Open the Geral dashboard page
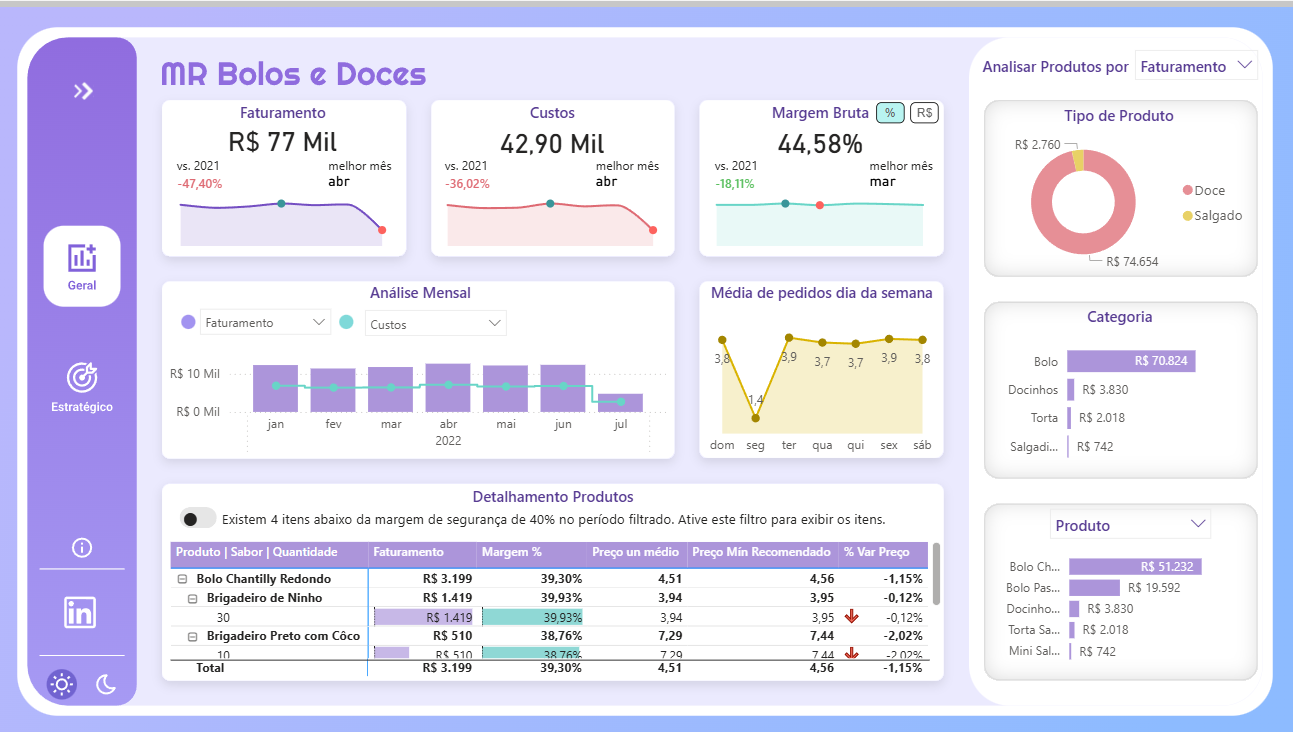1293x732 pixels. click(x=82, y=265)
